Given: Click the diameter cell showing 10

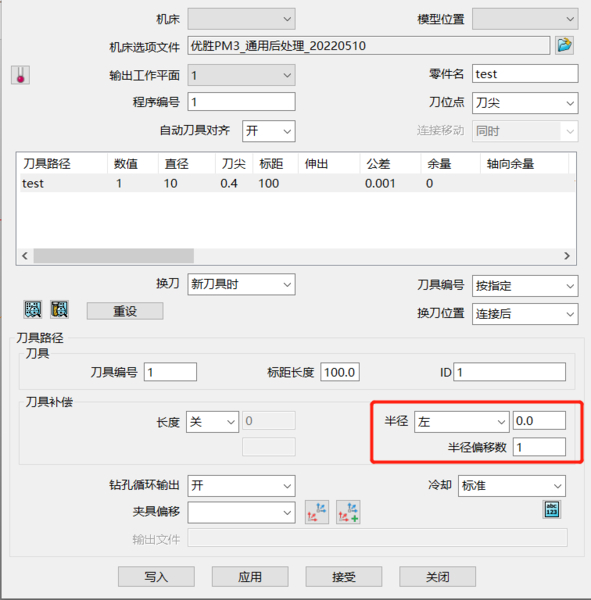Looking at the screenshot, I should [170, 183].
